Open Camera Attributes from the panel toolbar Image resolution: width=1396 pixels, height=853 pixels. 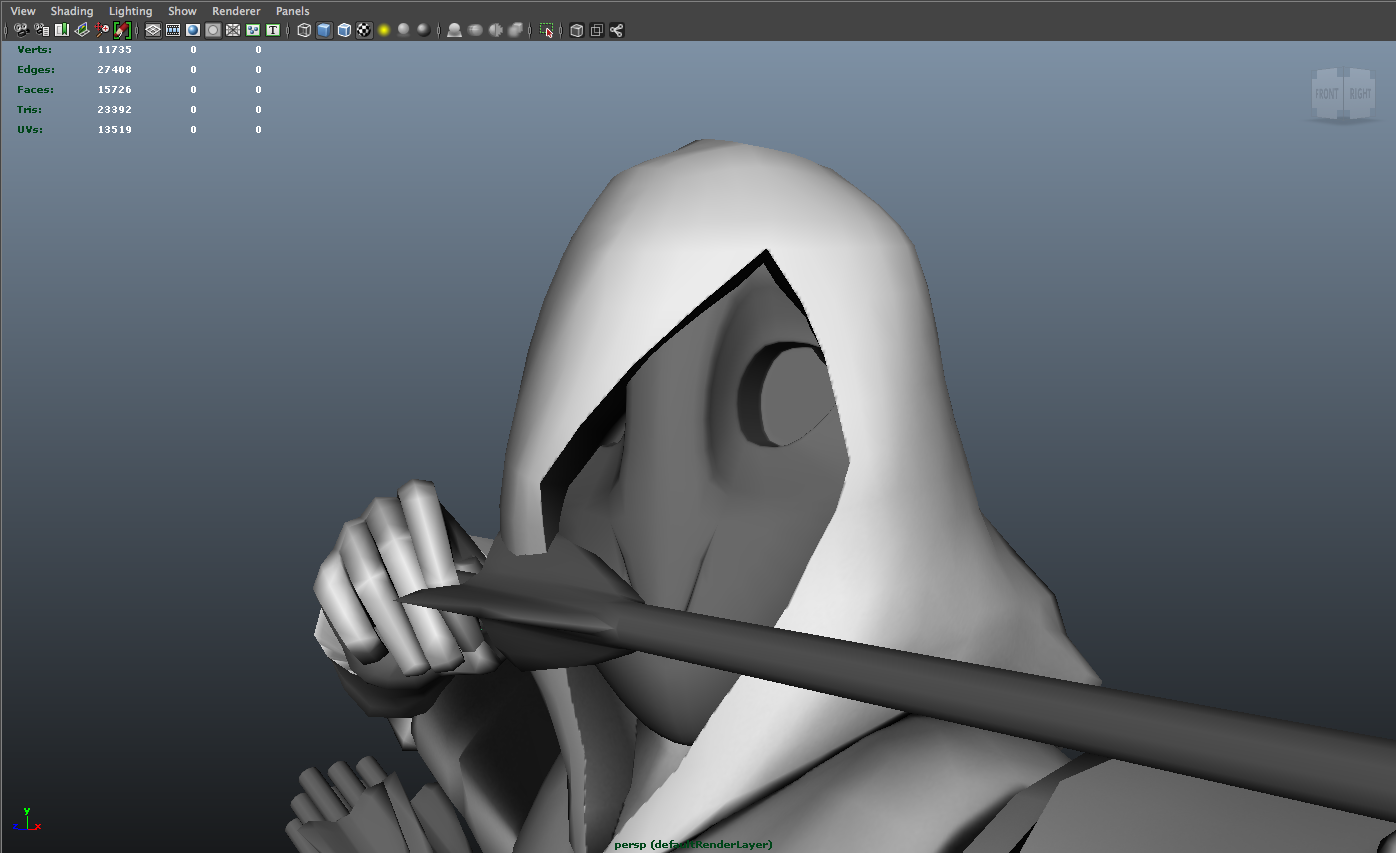[x=41, y=30]
